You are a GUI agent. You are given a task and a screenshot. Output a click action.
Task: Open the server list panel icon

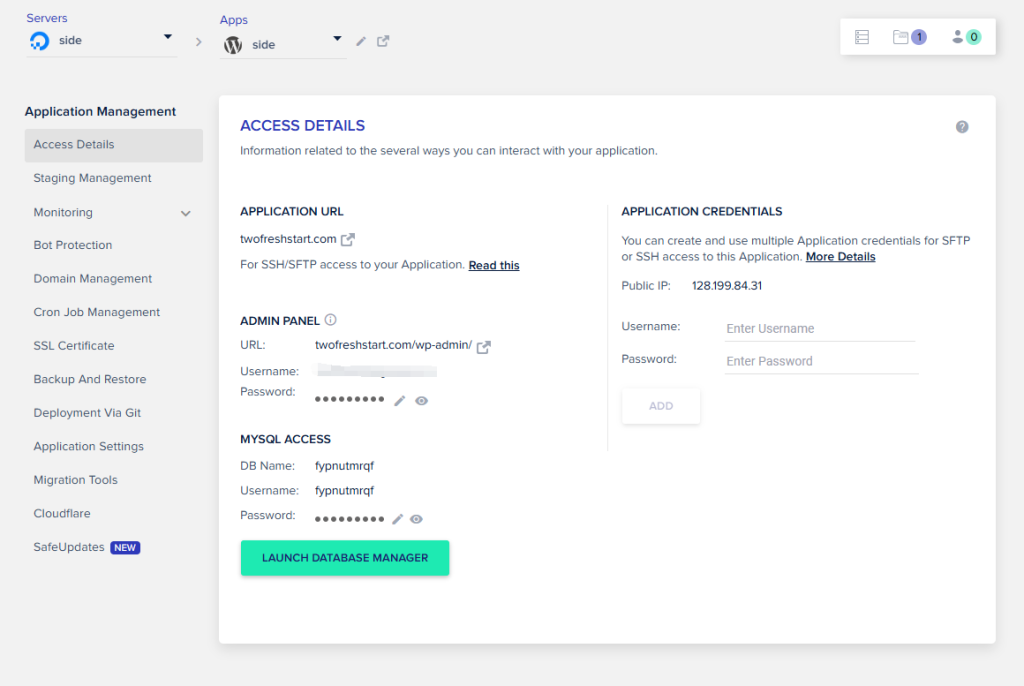pyautogui.click(x=861, y=37)
